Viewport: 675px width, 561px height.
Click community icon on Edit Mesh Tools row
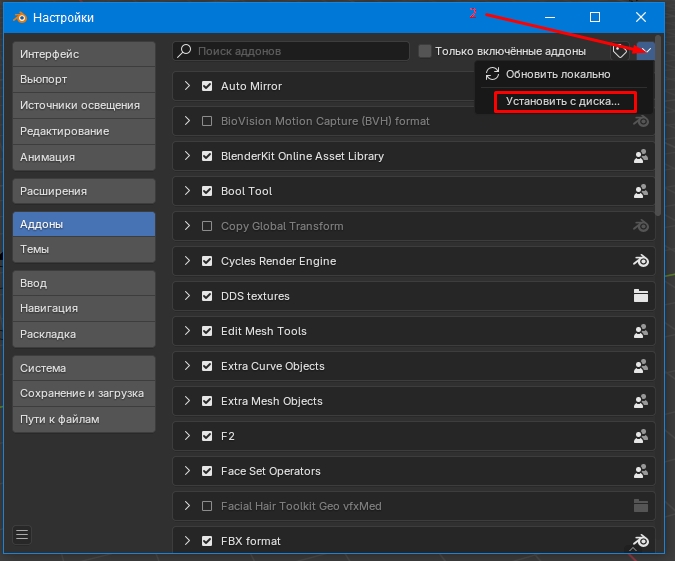641,331
